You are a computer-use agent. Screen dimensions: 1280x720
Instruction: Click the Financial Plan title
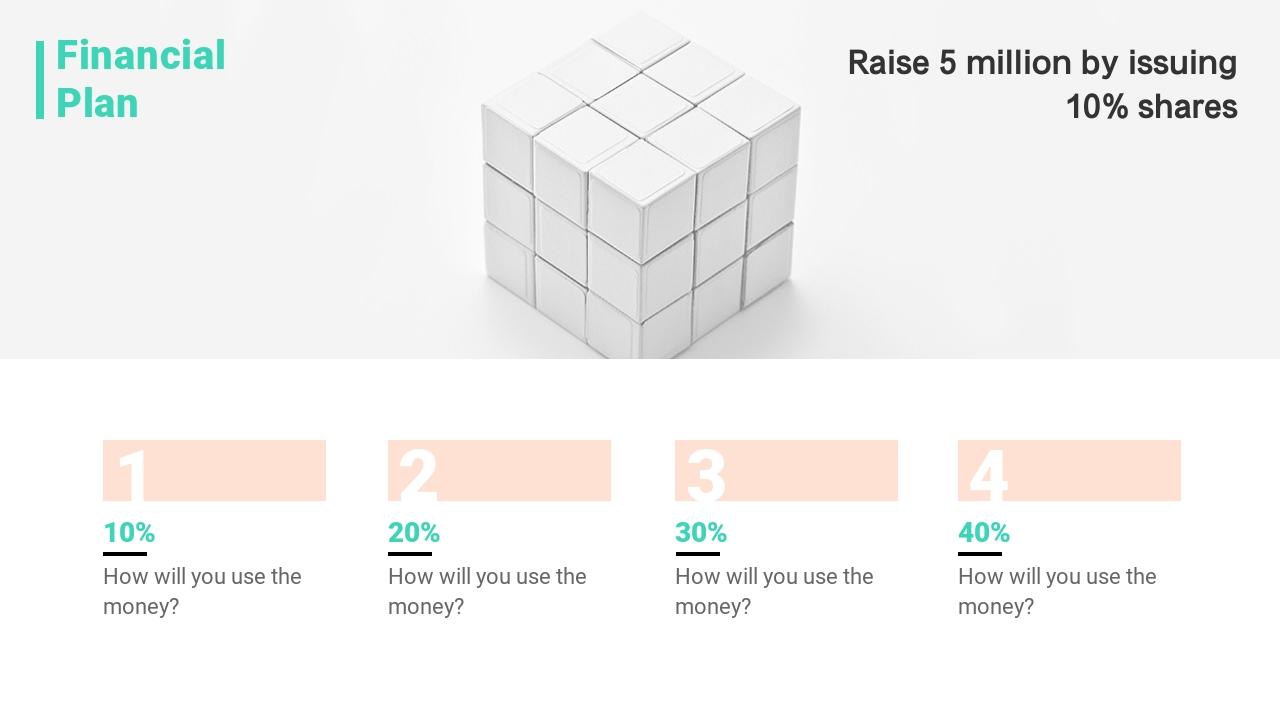pyautogui.click(x=141, y=80)
